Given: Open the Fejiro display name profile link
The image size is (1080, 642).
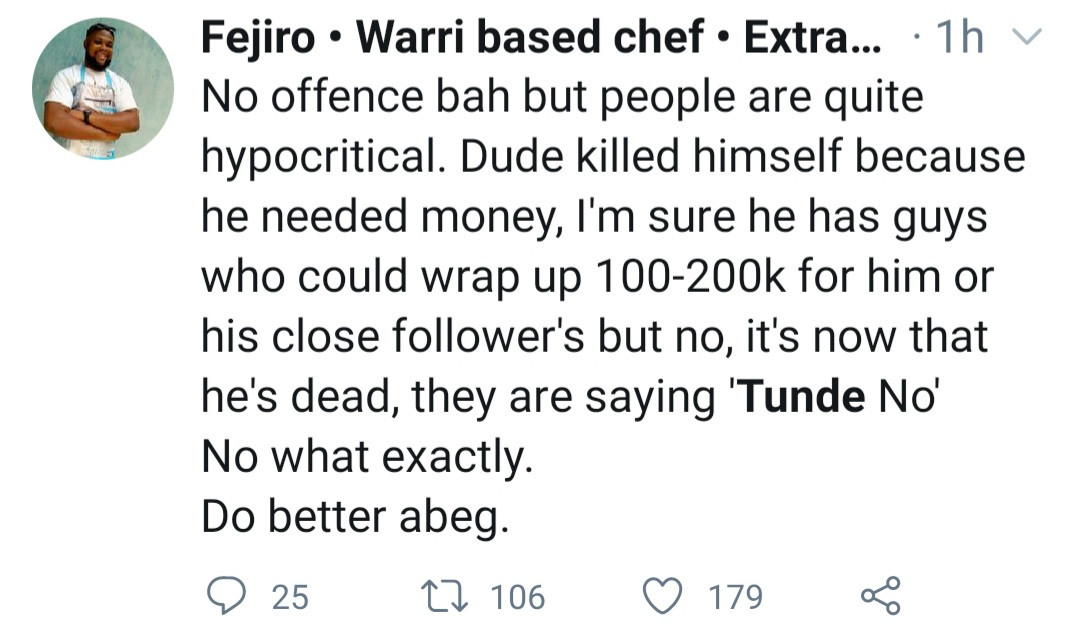Looking at the screenshot, I should (262, 39).
